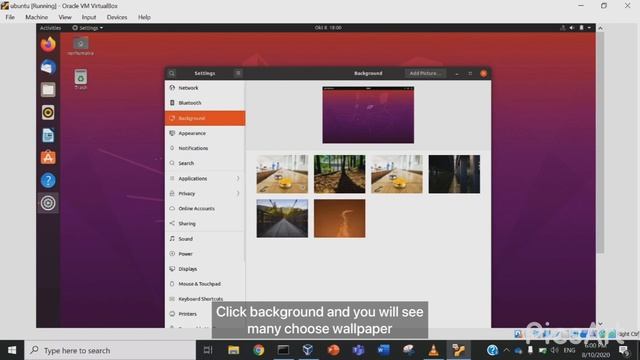
Task: Open the VirtualBox Help menu
Action: click(x=144, y=17)
